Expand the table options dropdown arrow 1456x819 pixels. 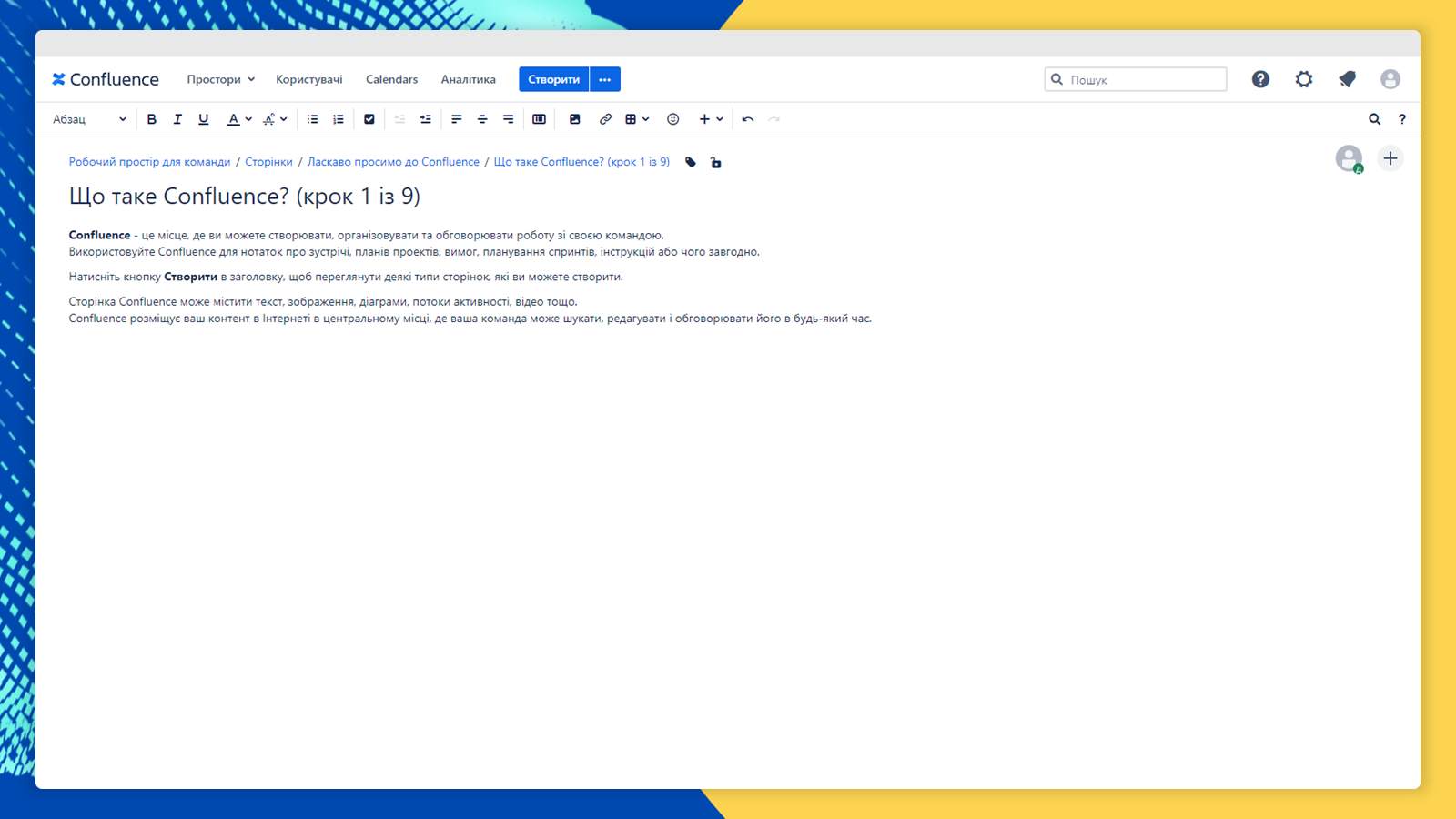[x=646, y=119]
